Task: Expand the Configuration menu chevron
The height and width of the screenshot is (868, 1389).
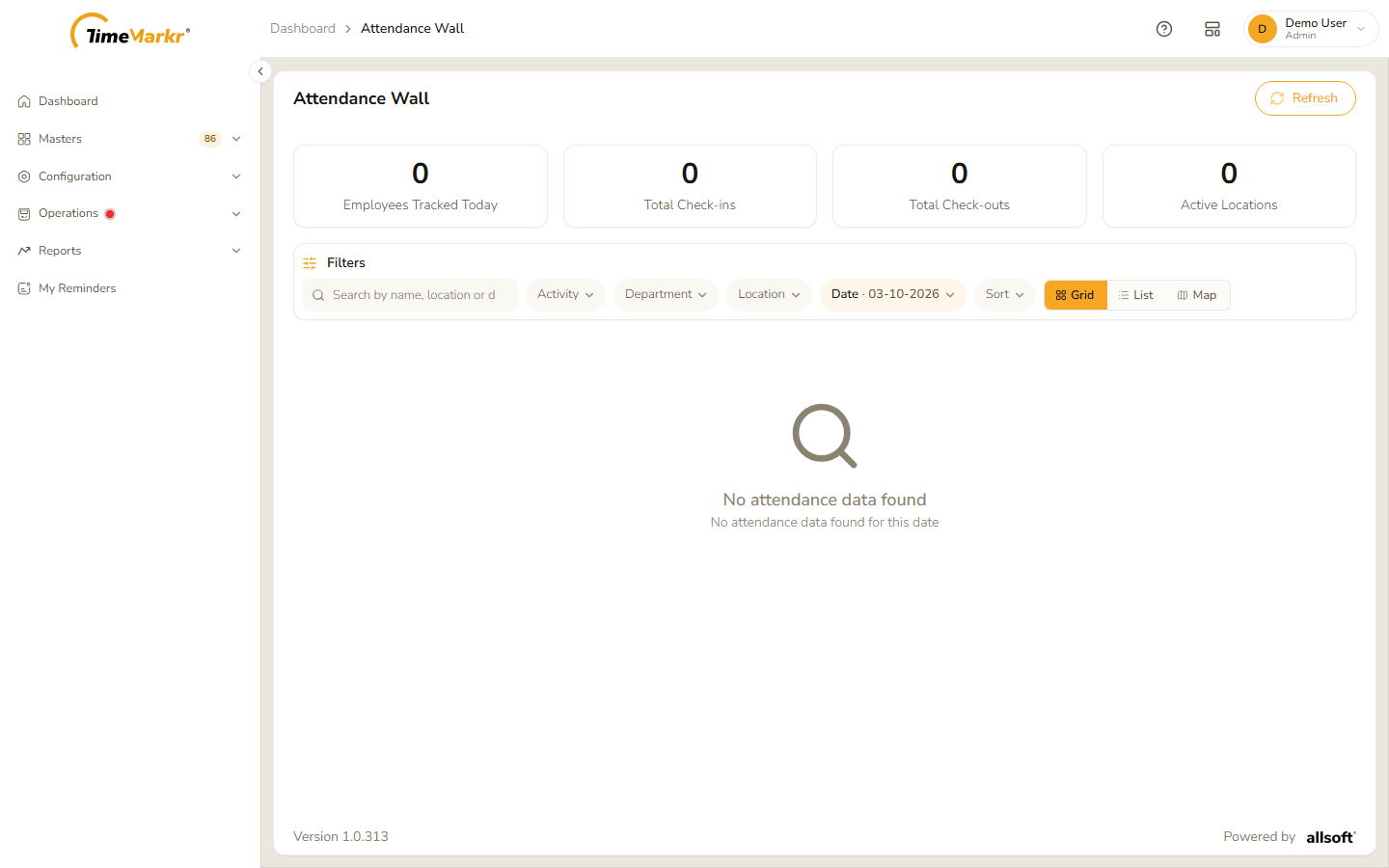Action: [x=236, y=176]
